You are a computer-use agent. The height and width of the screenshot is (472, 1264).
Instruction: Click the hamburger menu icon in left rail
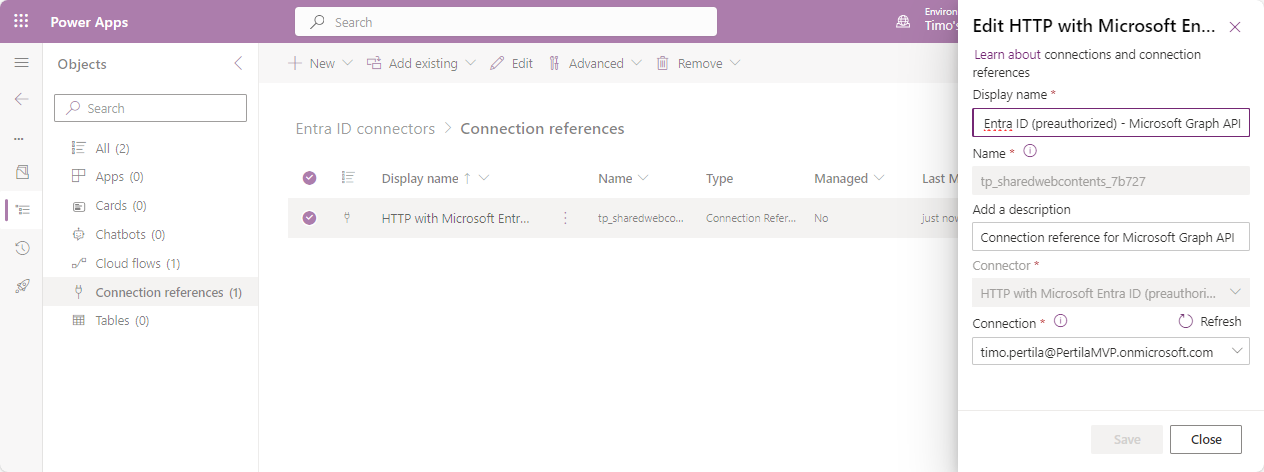point(21,63)
